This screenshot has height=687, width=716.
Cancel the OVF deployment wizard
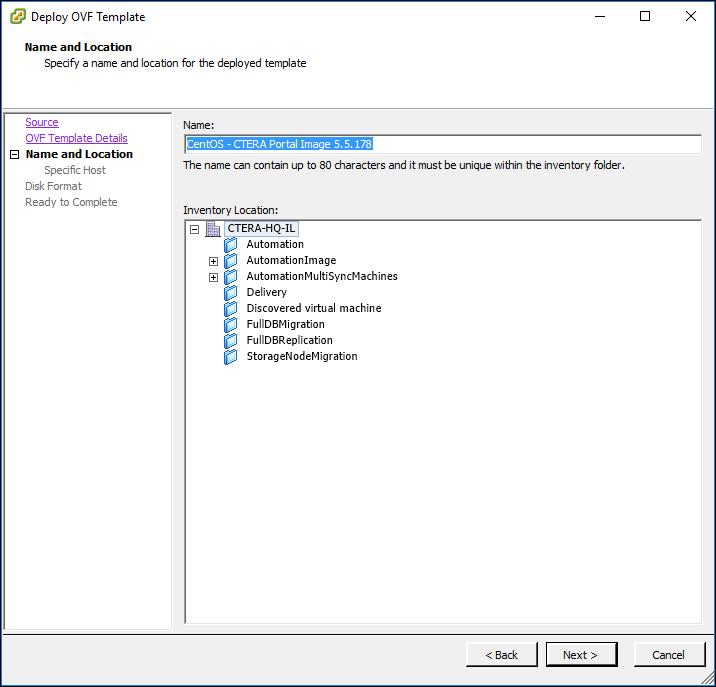pyautogui.click(x=669, y=655)
